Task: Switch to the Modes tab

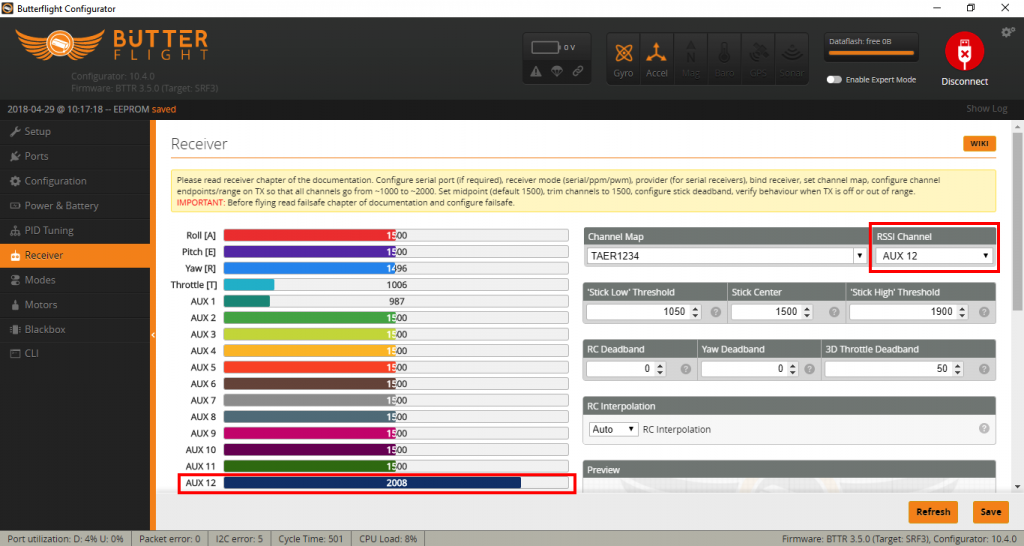Action: click(40, 280)
